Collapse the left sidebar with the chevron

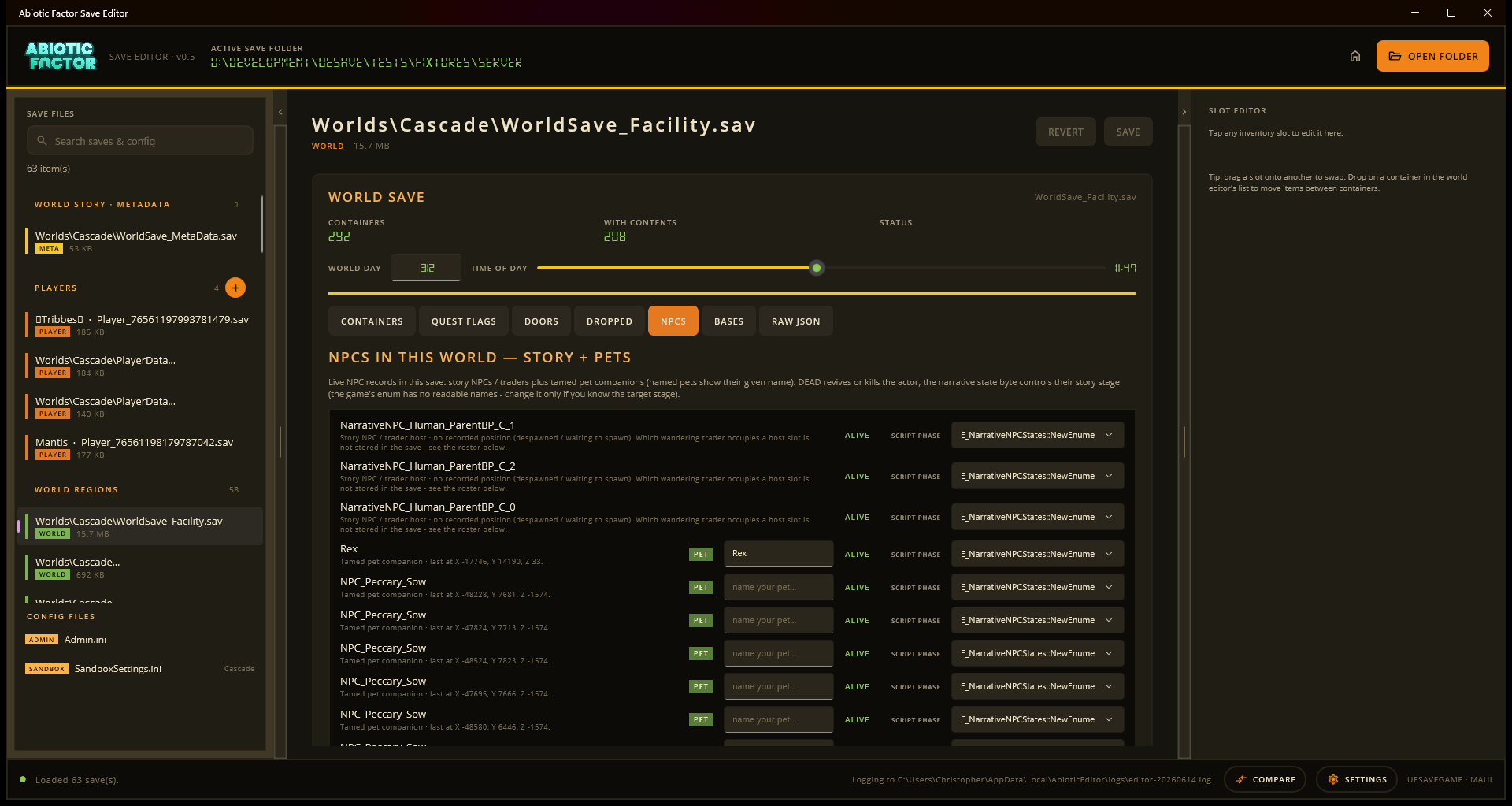280,112
